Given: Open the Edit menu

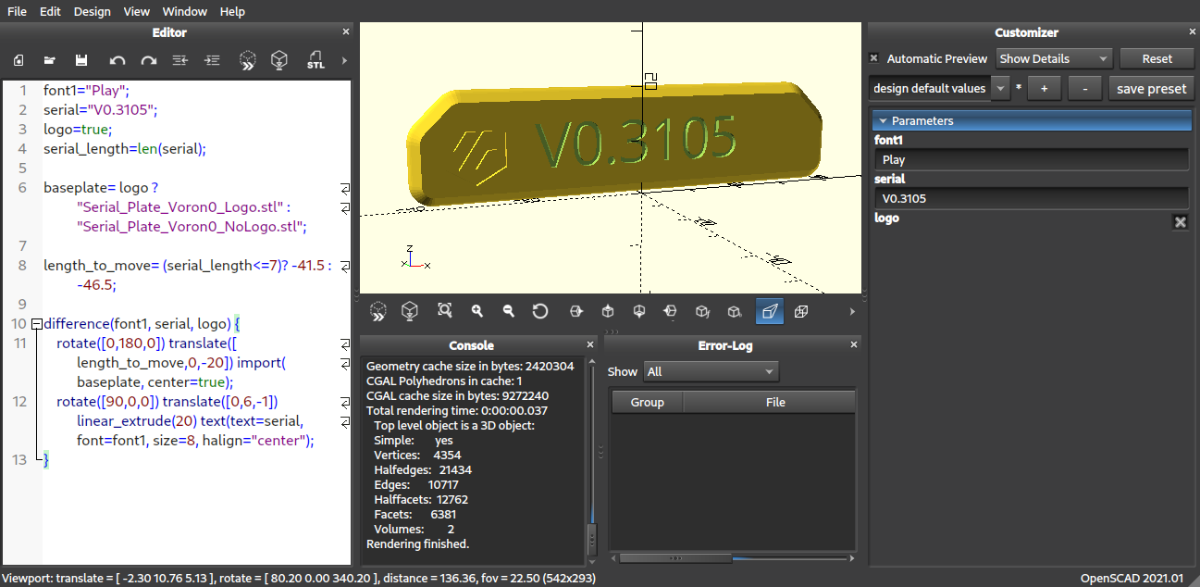Looking at the screenshot, I should (50, 11).
